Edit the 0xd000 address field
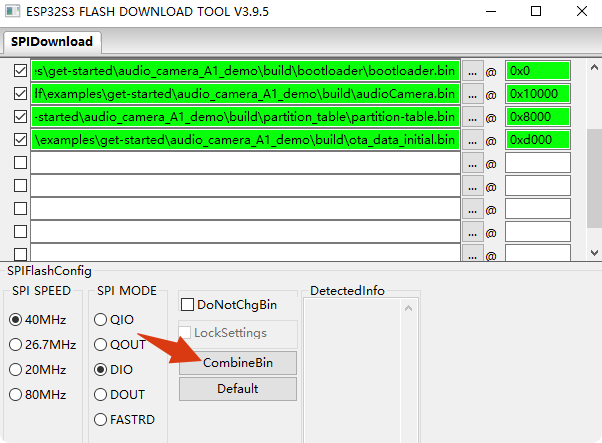The image size is (602, 443). (538, 140)
